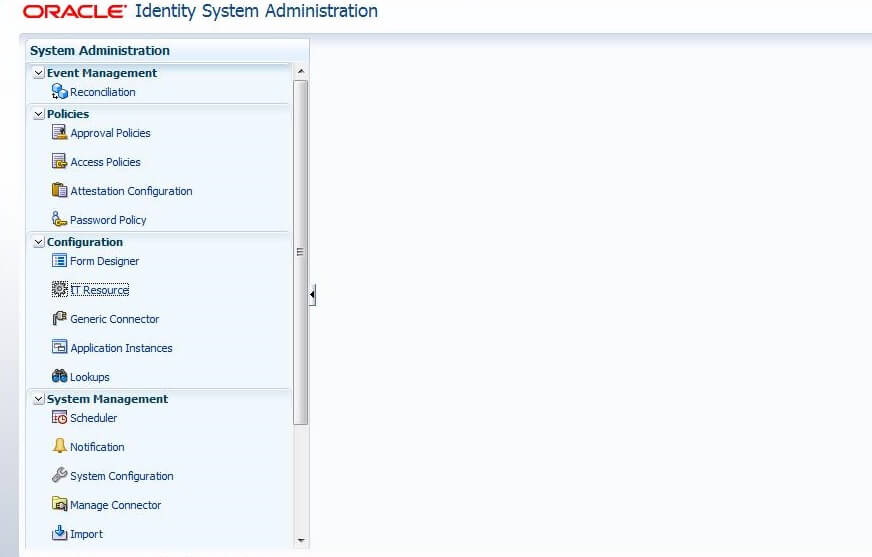Viewport: 872px width, 557px height.
Task: Collapse the Configuration section
Action: [39, 242]
